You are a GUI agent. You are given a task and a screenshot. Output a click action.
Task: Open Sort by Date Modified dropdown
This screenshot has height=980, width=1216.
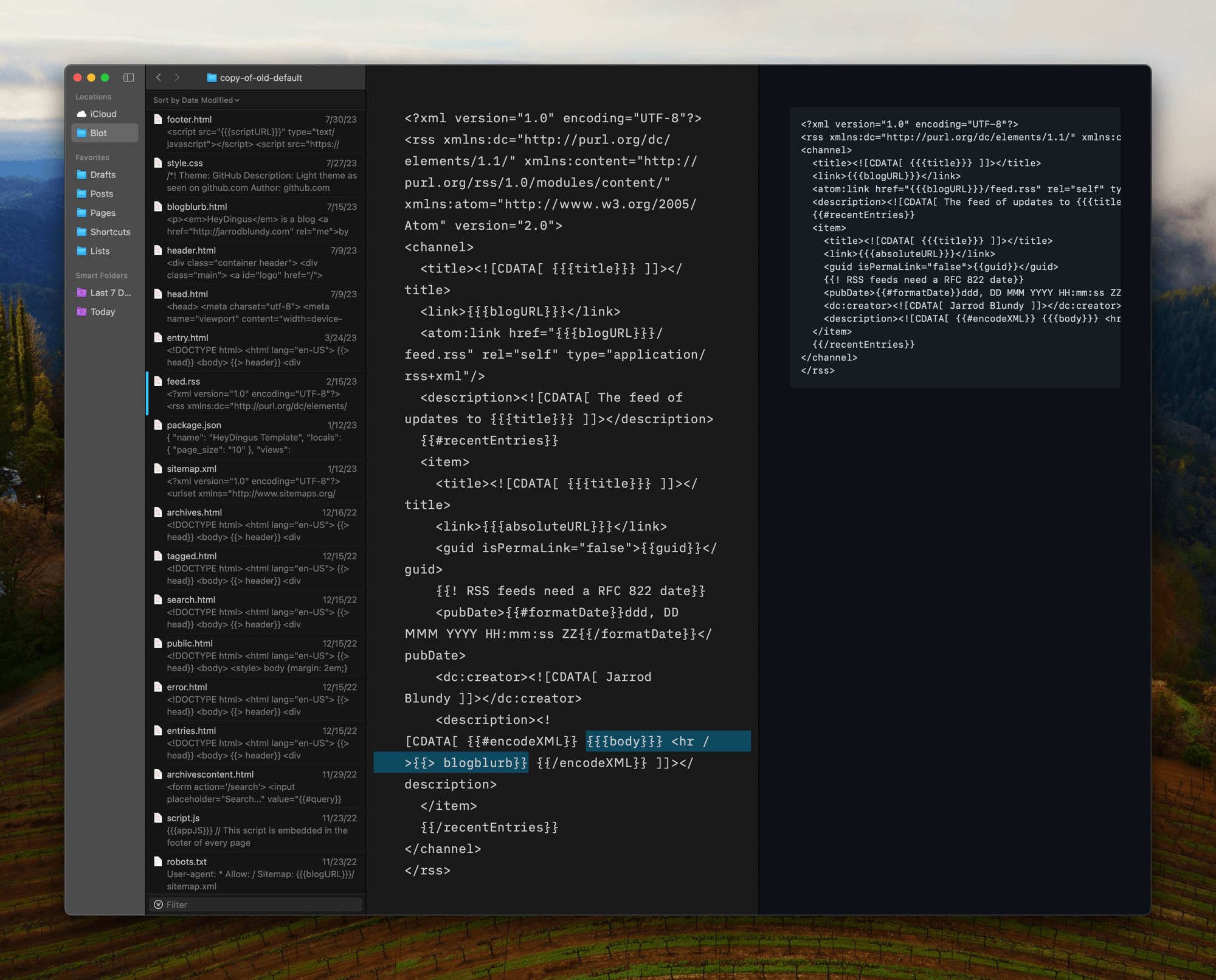click(x=196, y=100)
